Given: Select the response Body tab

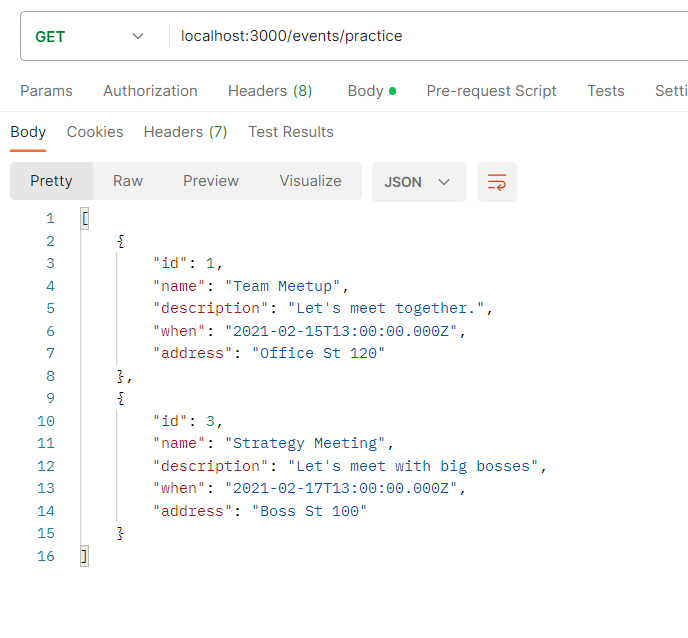Looking at the screenshot, I should pos(28,132).
